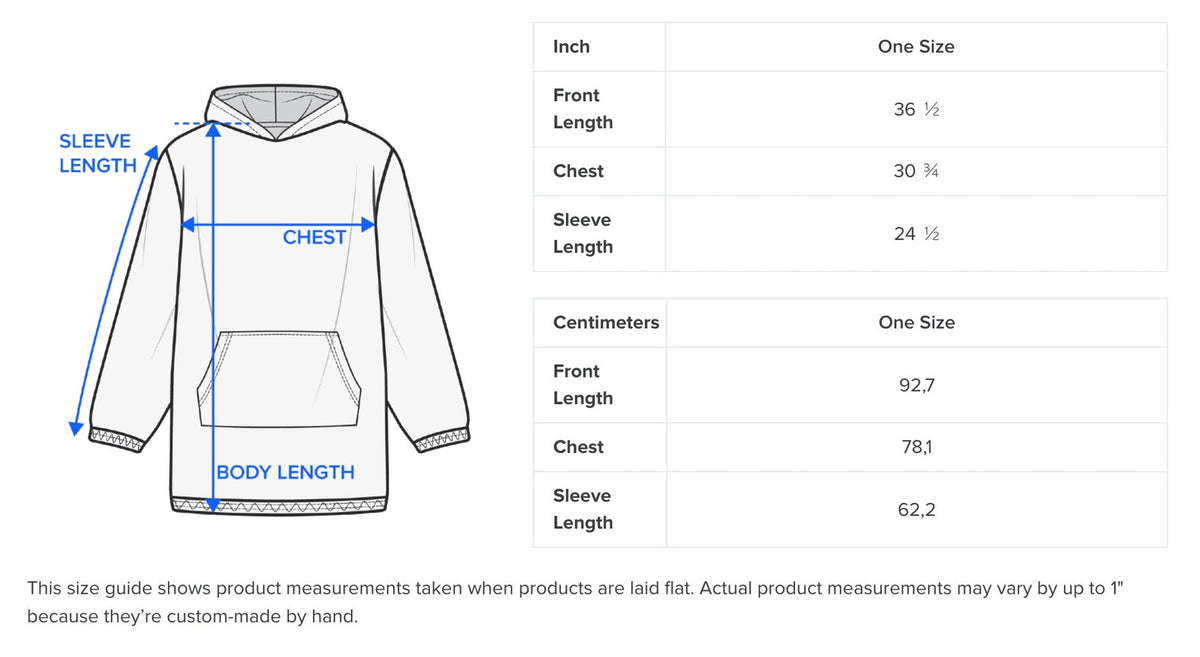
Task: Click the 62,2 sleeve length value
Action: coord(915,510)
